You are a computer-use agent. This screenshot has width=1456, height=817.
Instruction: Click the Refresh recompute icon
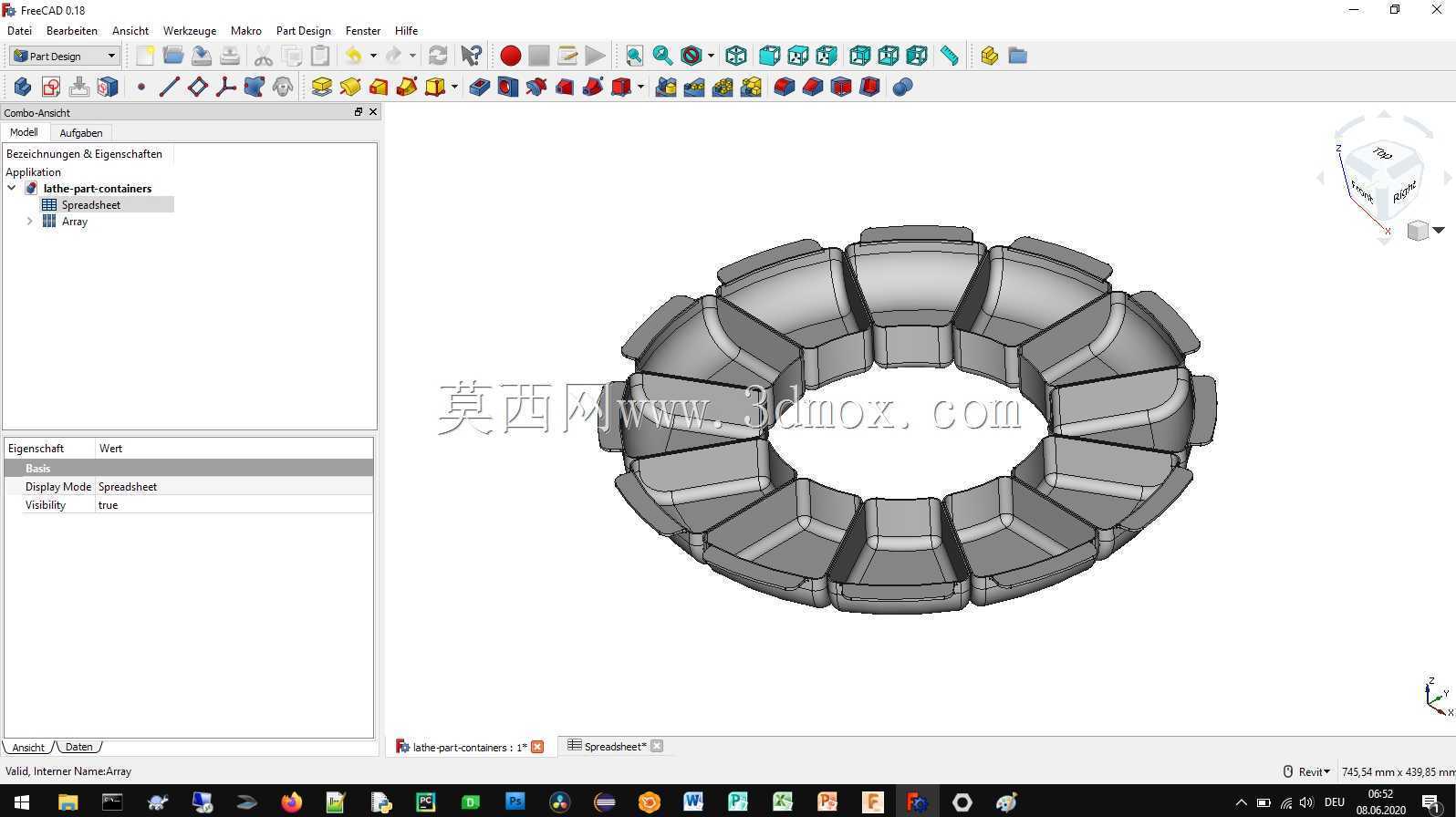(438, 56)
